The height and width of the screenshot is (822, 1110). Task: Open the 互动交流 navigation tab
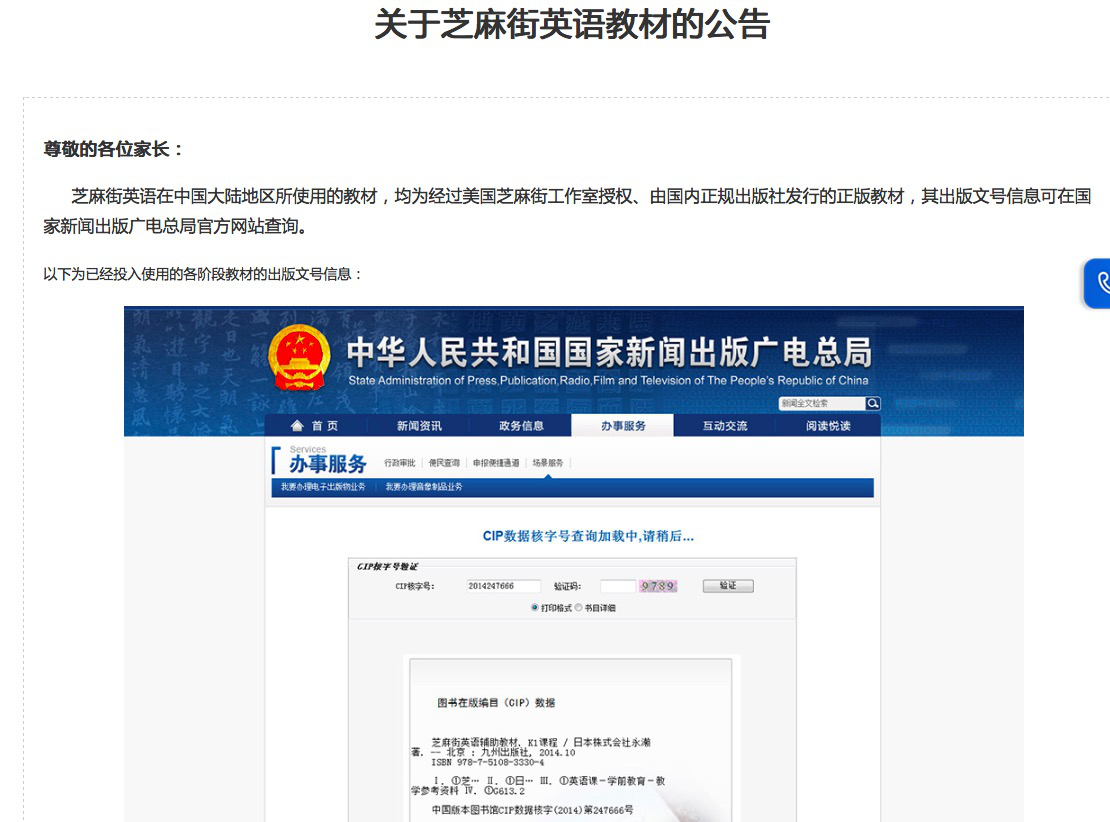click(725, 426)
